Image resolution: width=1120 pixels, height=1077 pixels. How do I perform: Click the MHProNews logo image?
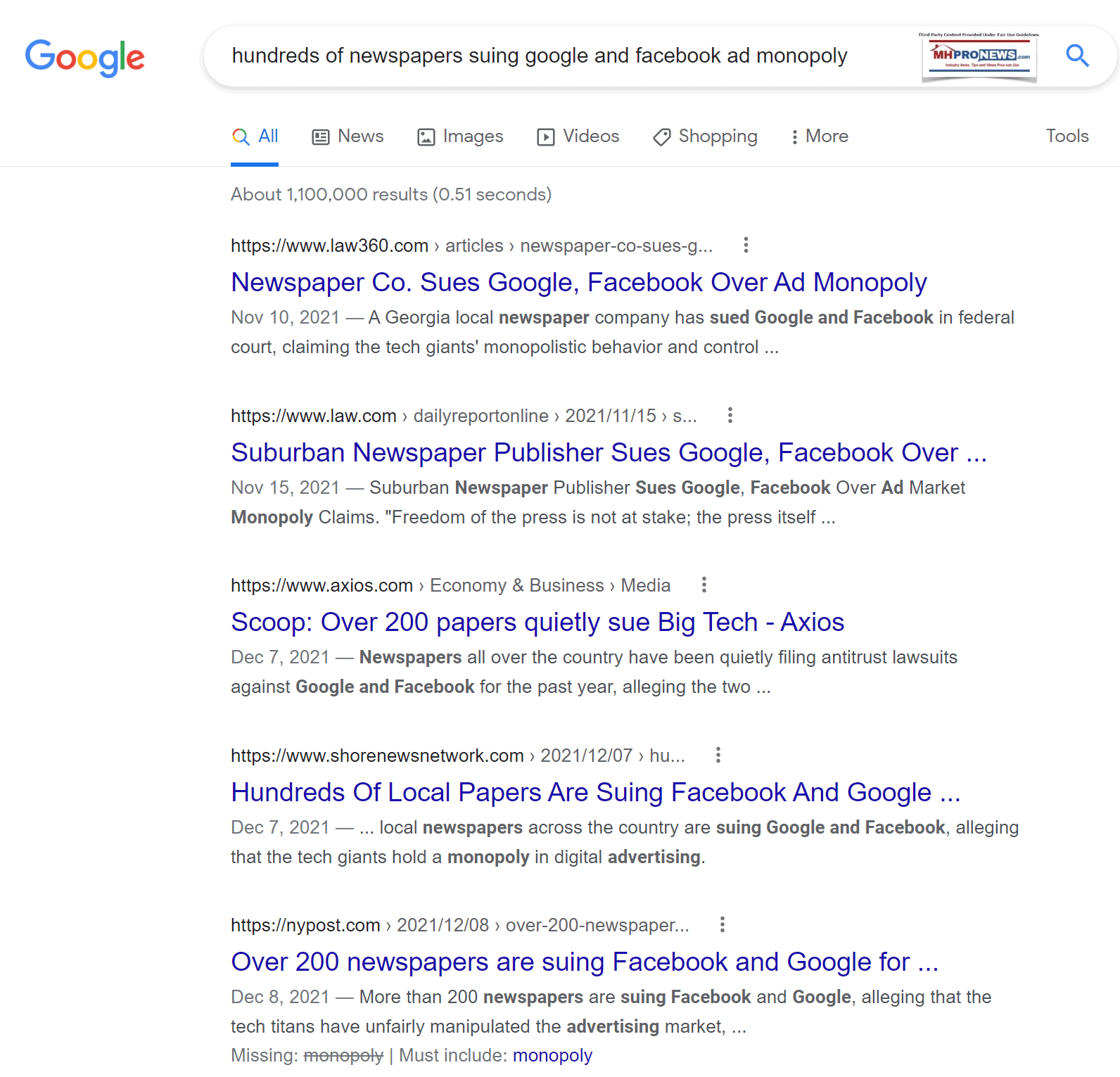[979, 57]
